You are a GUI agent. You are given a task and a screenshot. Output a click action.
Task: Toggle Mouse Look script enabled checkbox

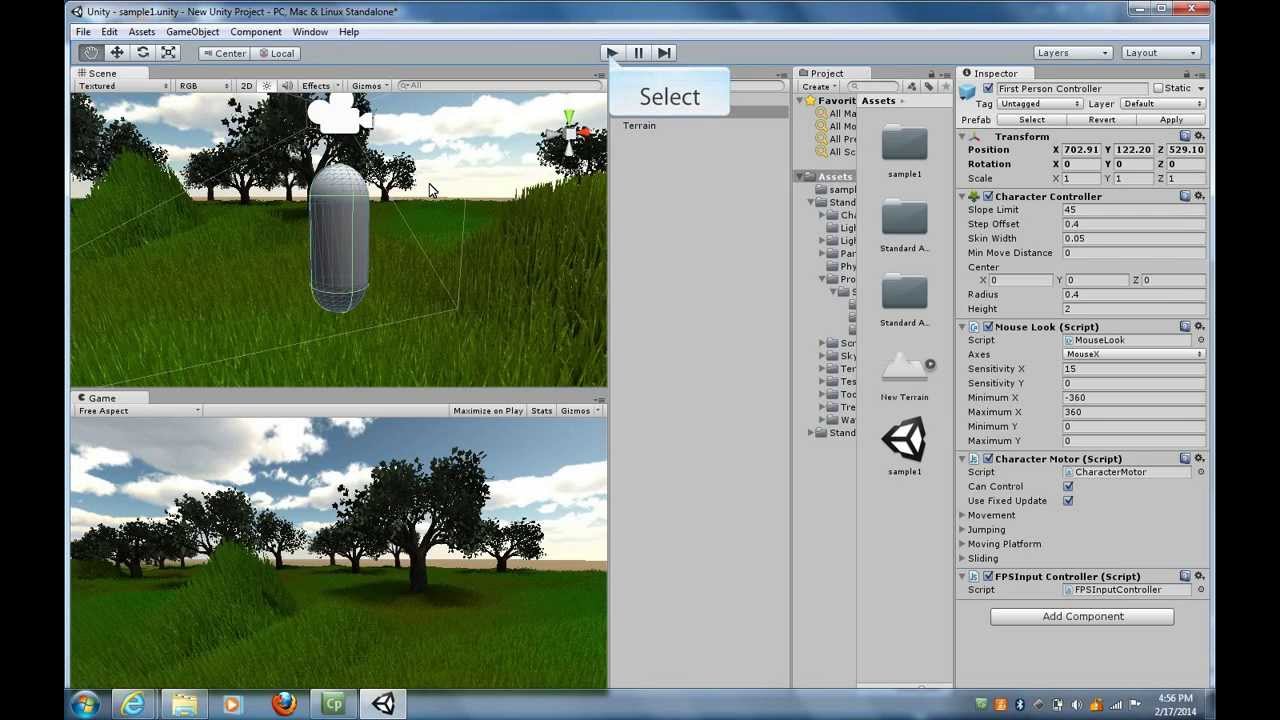[x=988, y=327]
